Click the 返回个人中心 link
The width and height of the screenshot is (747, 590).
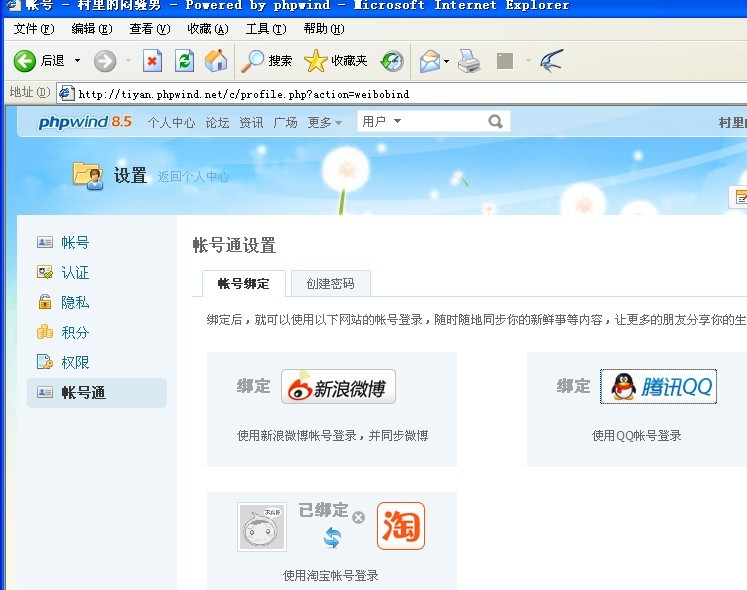point(193,177)
